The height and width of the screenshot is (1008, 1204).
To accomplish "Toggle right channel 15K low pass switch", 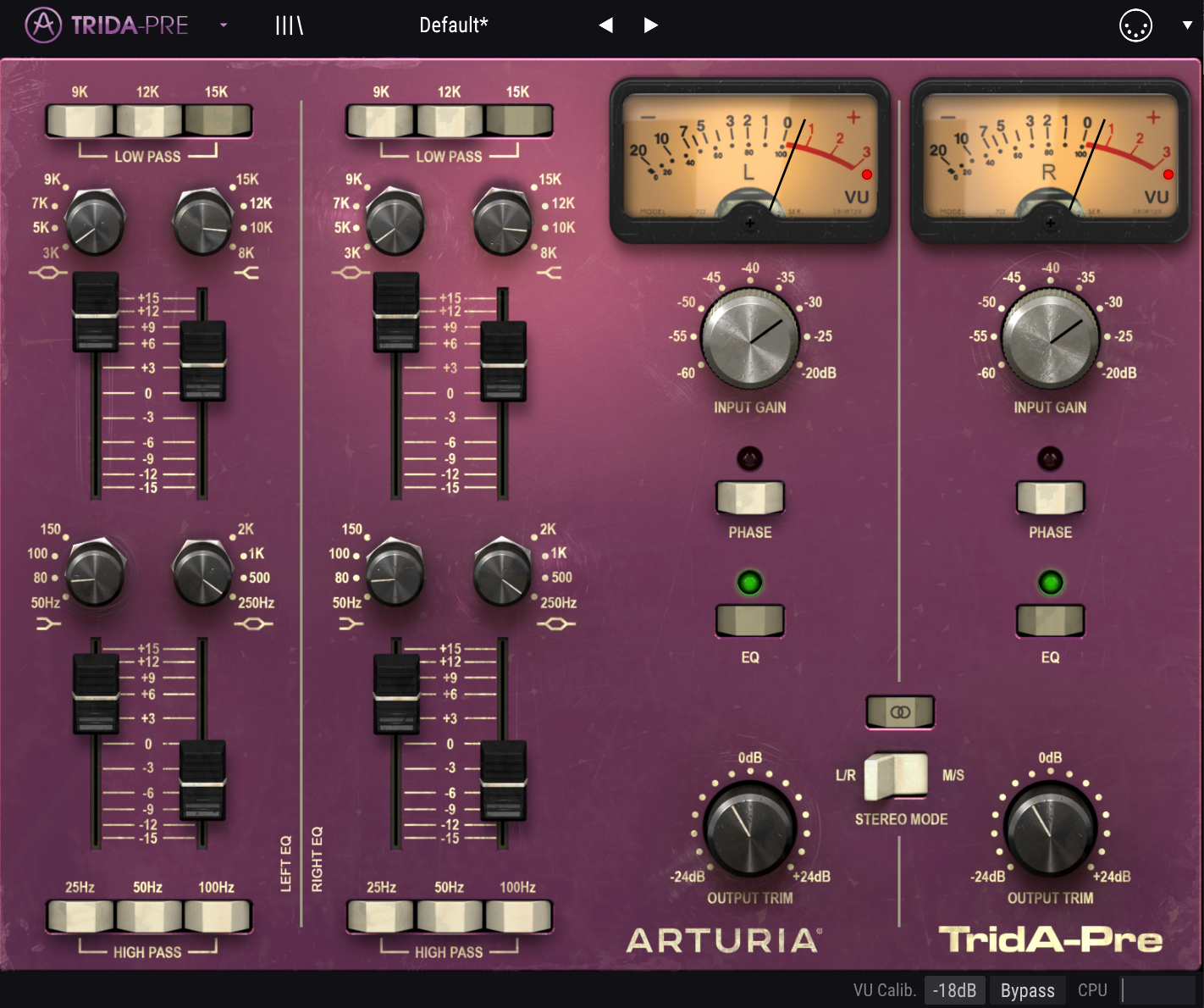I will tap(518, 120).
